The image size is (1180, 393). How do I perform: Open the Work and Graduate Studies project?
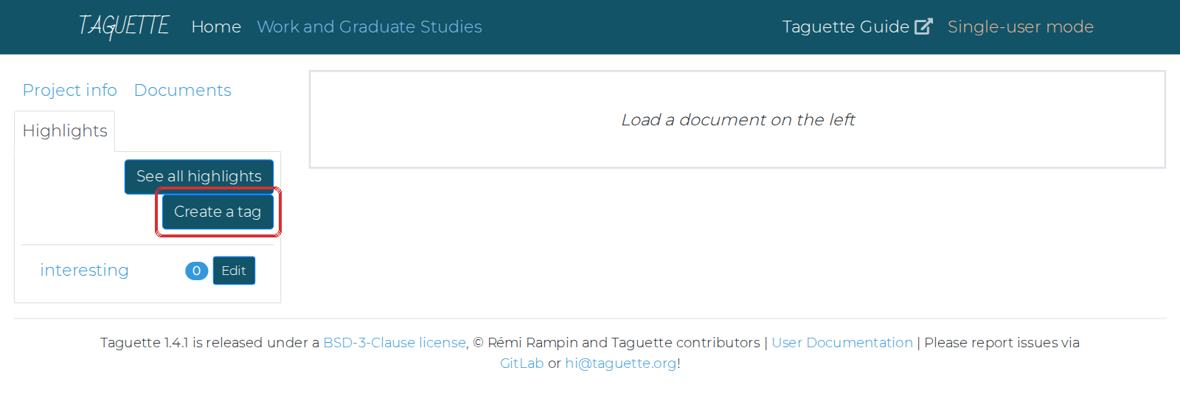pyautogui.click(x=369, y=27)
